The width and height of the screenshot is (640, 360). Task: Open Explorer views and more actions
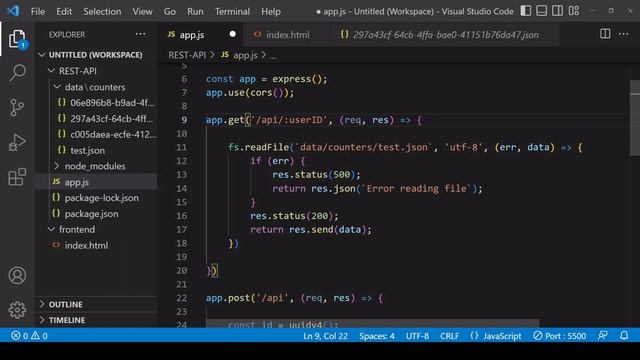click(140, 34)
